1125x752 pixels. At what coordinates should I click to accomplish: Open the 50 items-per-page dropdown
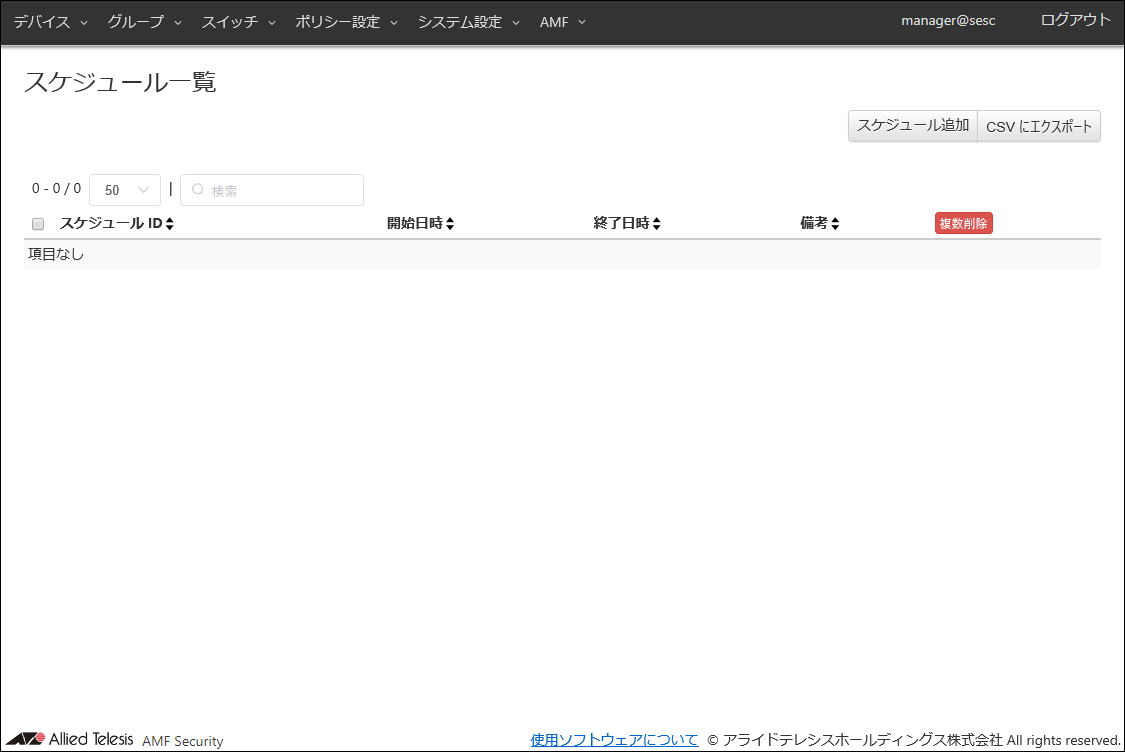tap(125, 190)
